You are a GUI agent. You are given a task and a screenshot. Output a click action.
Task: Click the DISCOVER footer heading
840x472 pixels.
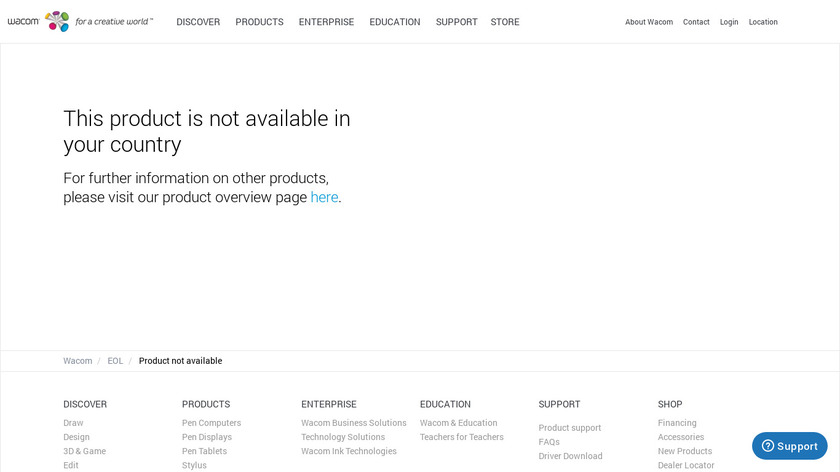pos(85,404)
